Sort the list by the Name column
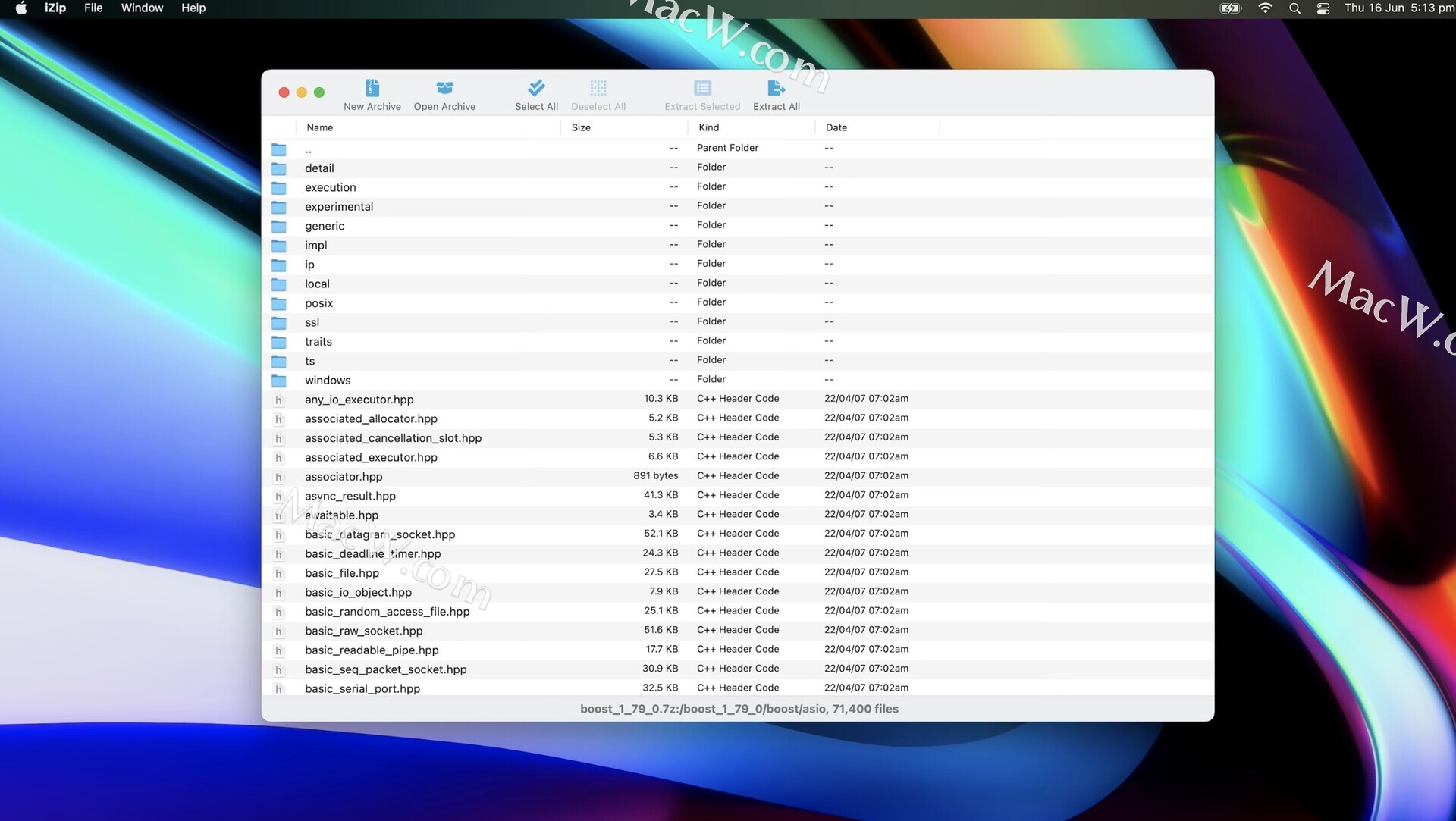Image resolution: width=1456 pixels, height=821 pixels. pos(428,127)
